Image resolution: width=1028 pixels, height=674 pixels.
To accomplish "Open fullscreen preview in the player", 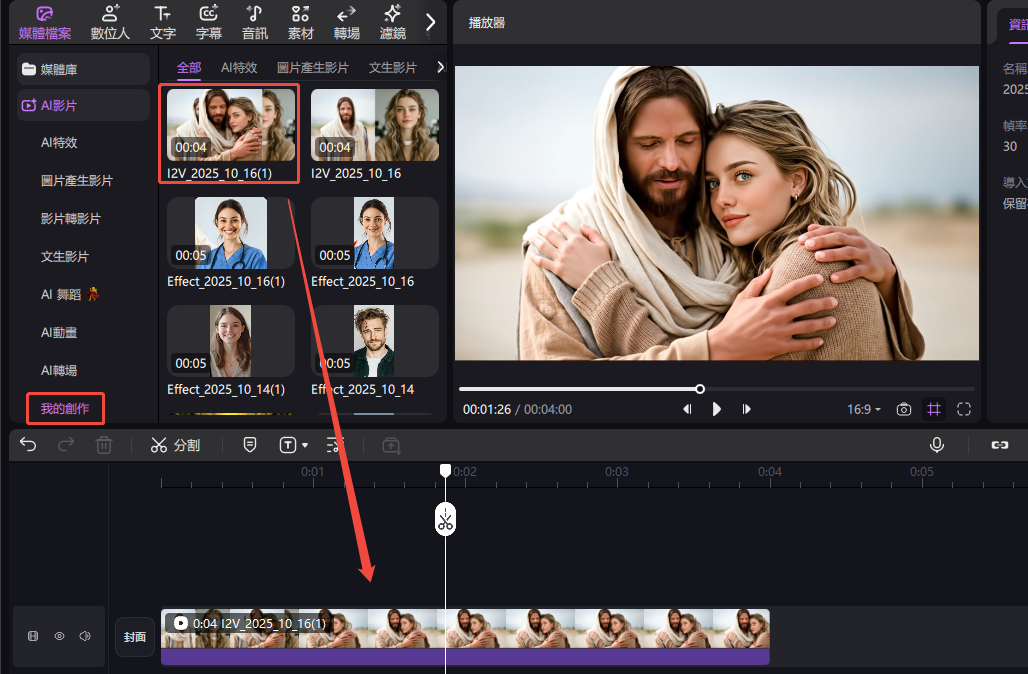I will pos(964,409).
